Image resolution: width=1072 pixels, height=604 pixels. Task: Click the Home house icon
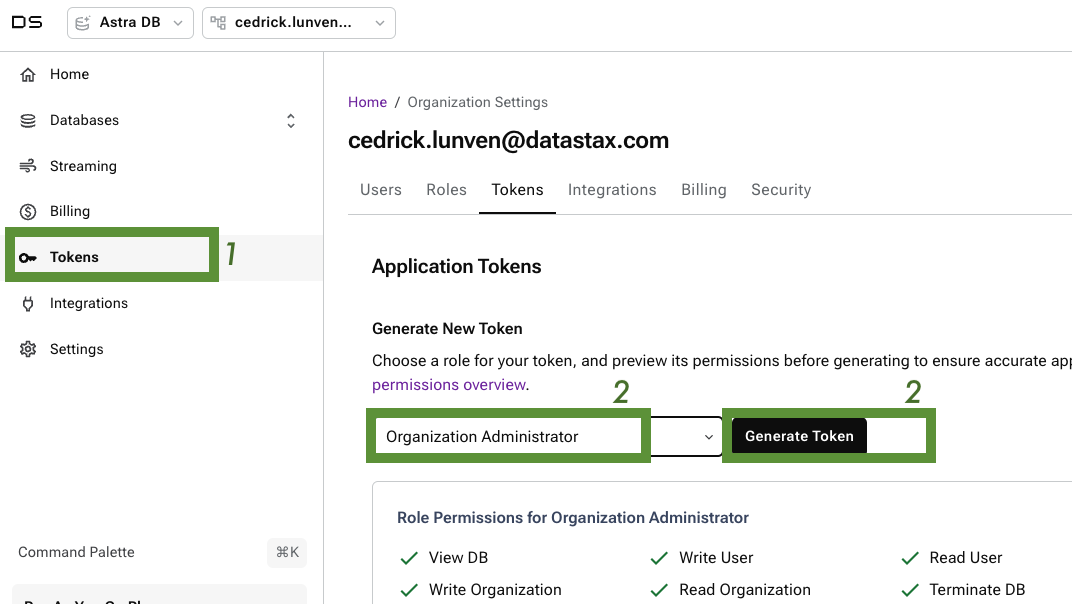coord(28,75)
